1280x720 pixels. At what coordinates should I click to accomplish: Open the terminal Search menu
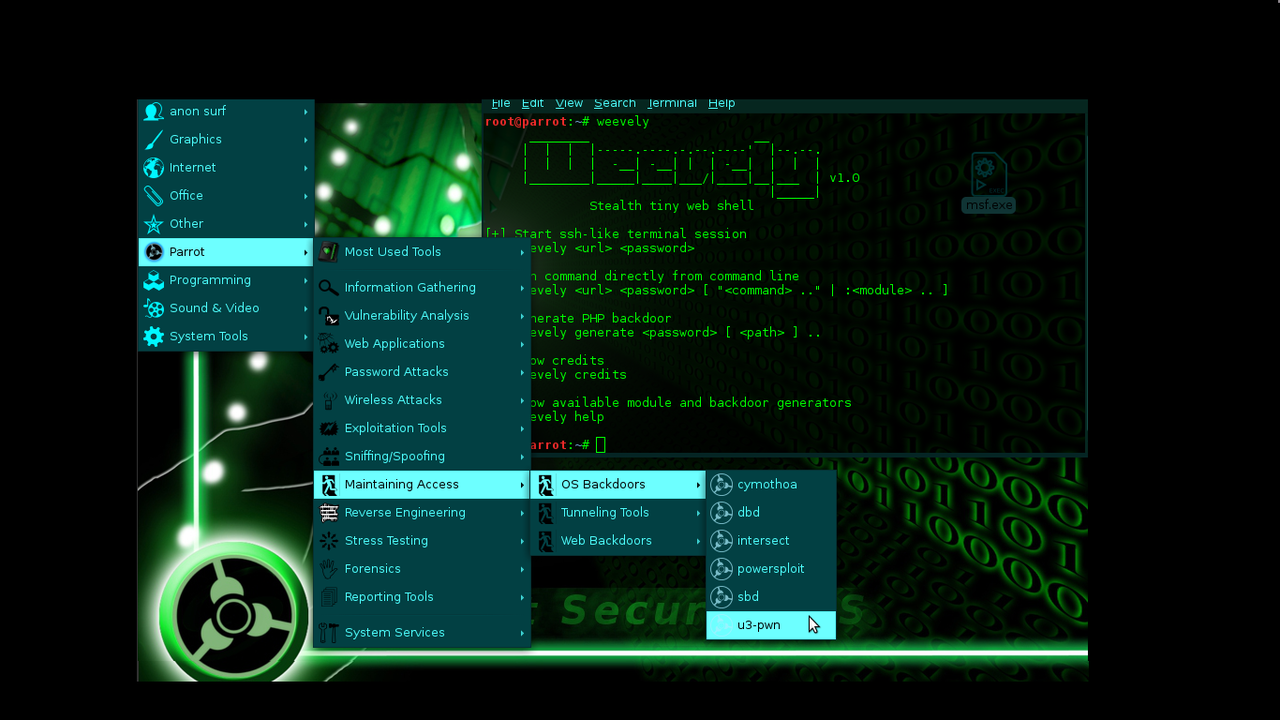tap(614, 103)
